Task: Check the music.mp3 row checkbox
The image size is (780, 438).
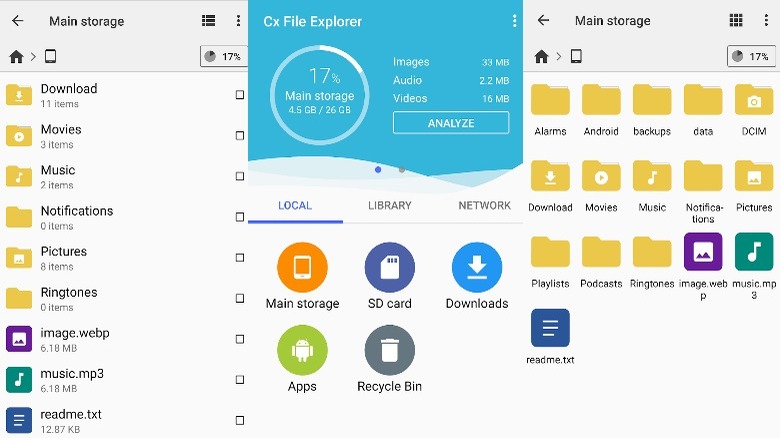Action: coord(240,380)
